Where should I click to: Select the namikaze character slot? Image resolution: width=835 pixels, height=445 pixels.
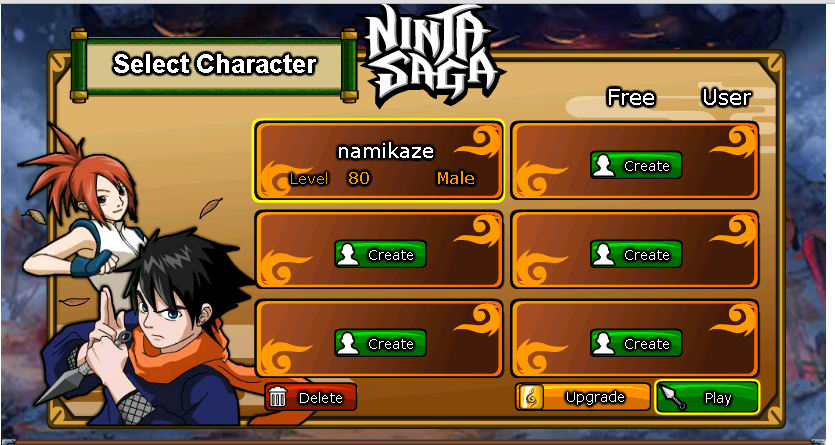pos(379,160)
